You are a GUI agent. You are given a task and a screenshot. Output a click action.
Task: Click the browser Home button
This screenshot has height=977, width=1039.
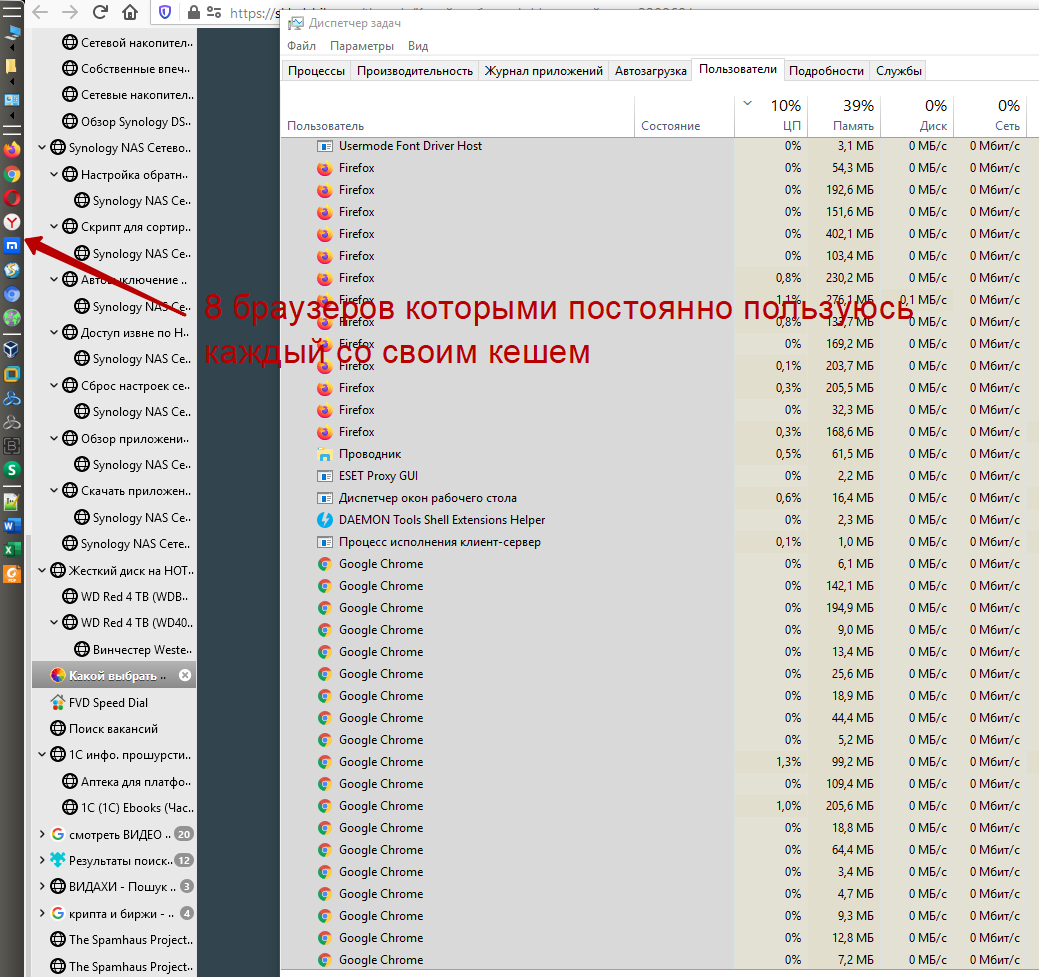tap(130, 13)
